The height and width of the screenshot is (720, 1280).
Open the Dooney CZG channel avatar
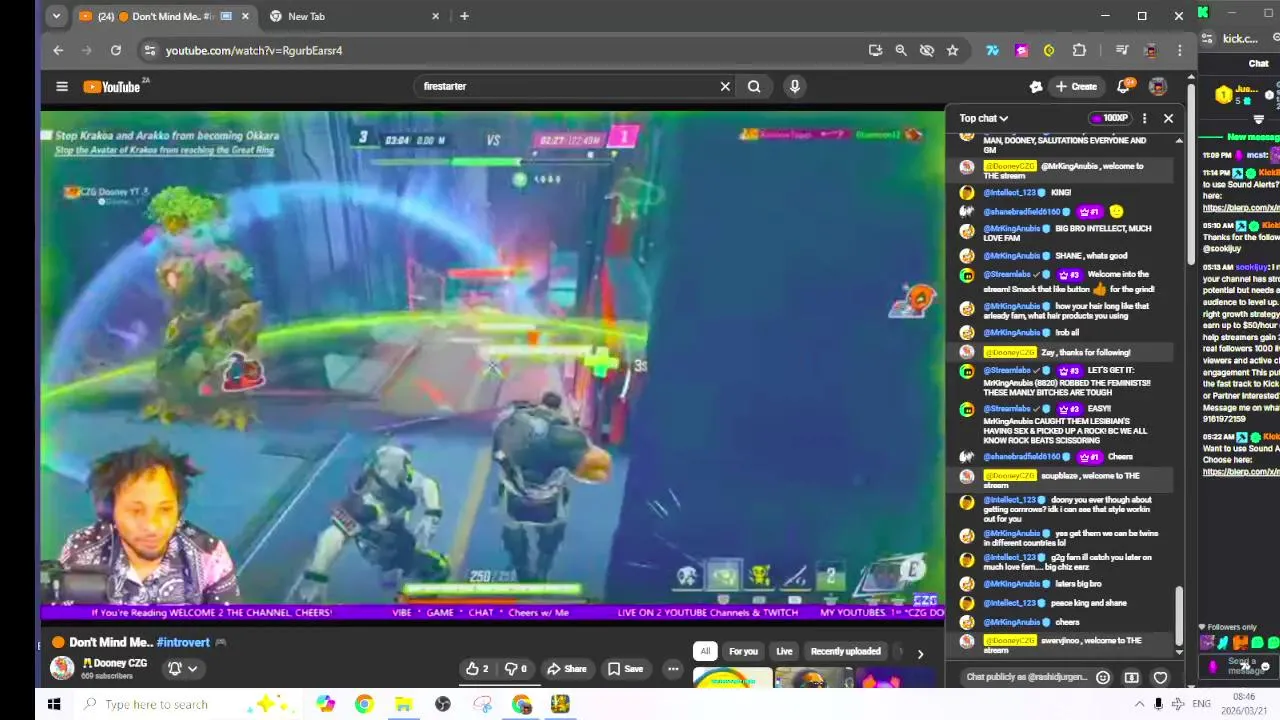(x=62, y=668)
